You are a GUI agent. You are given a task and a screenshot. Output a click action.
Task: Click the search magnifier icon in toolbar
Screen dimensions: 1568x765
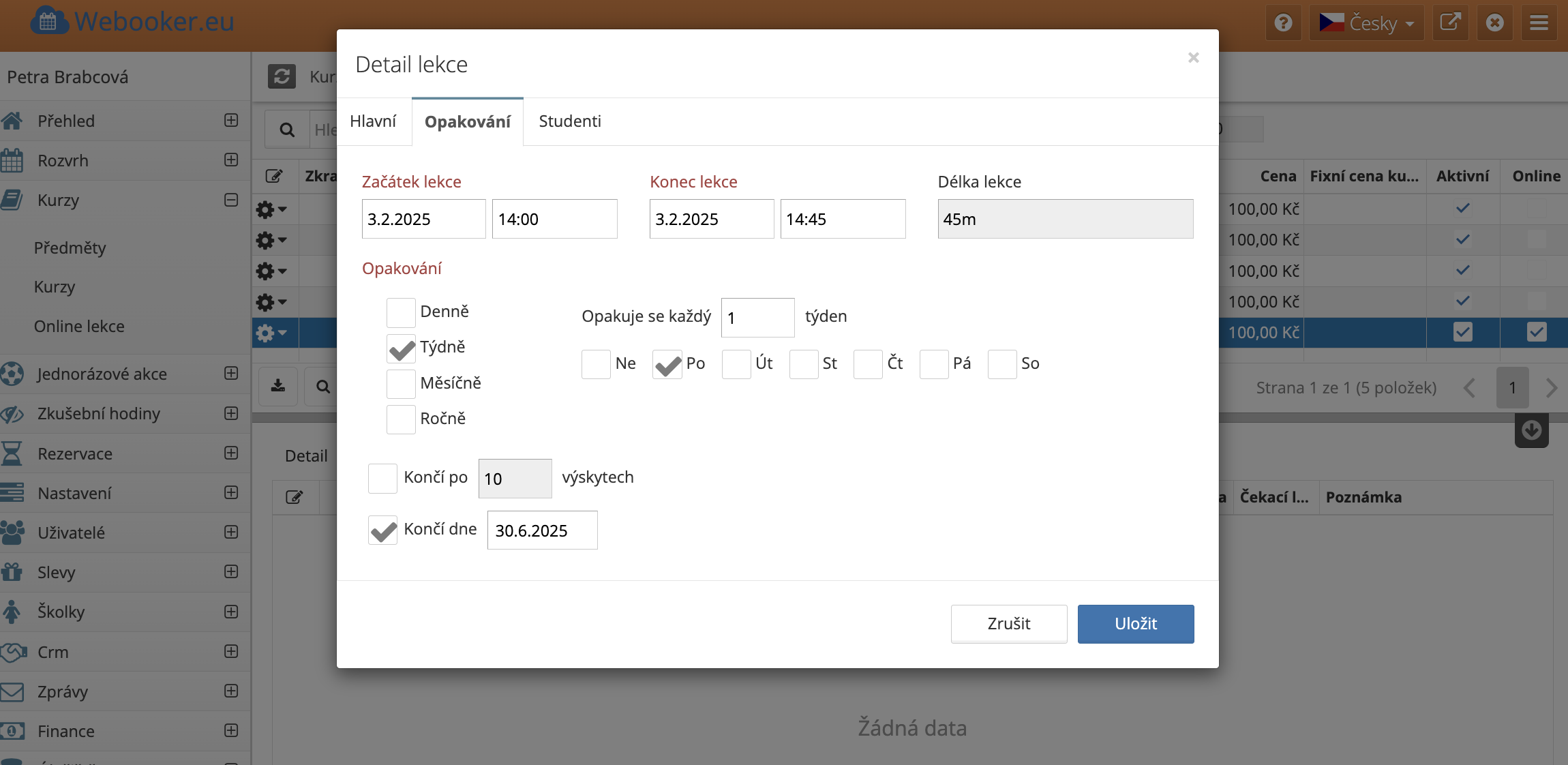click(287, 130)
